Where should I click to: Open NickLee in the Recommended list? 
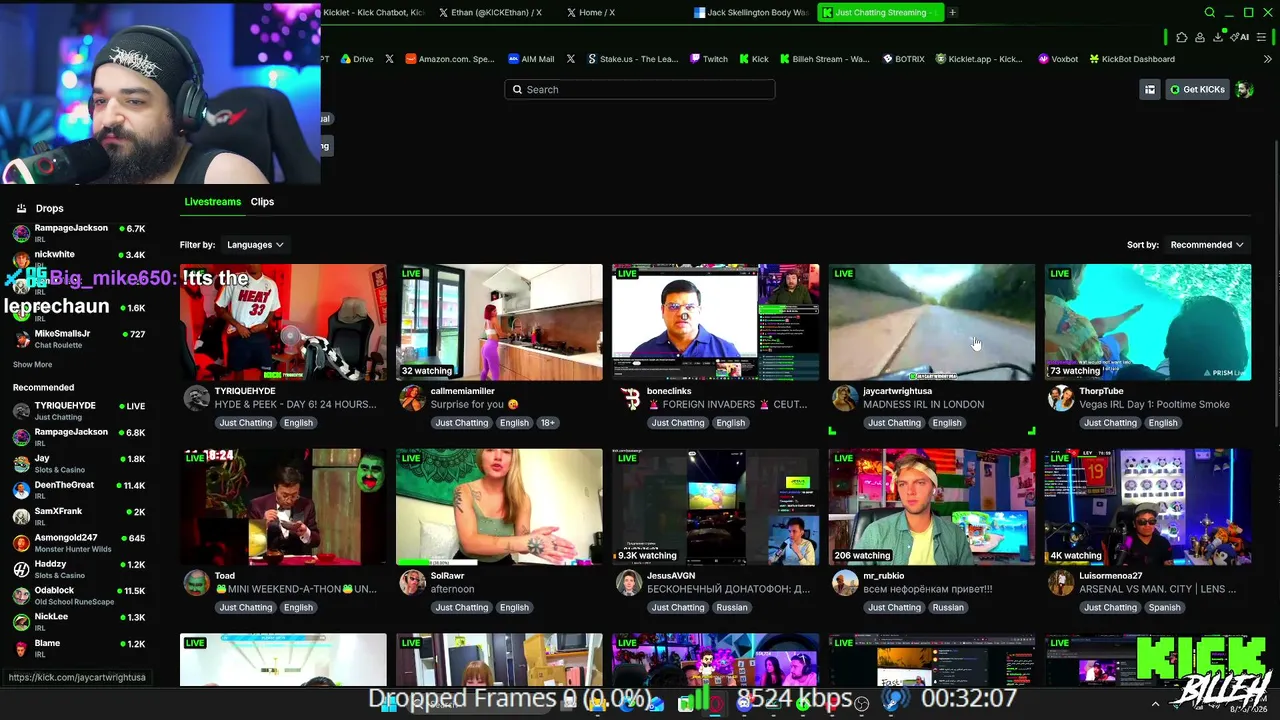pyautogui.click(x=79, y=621)
